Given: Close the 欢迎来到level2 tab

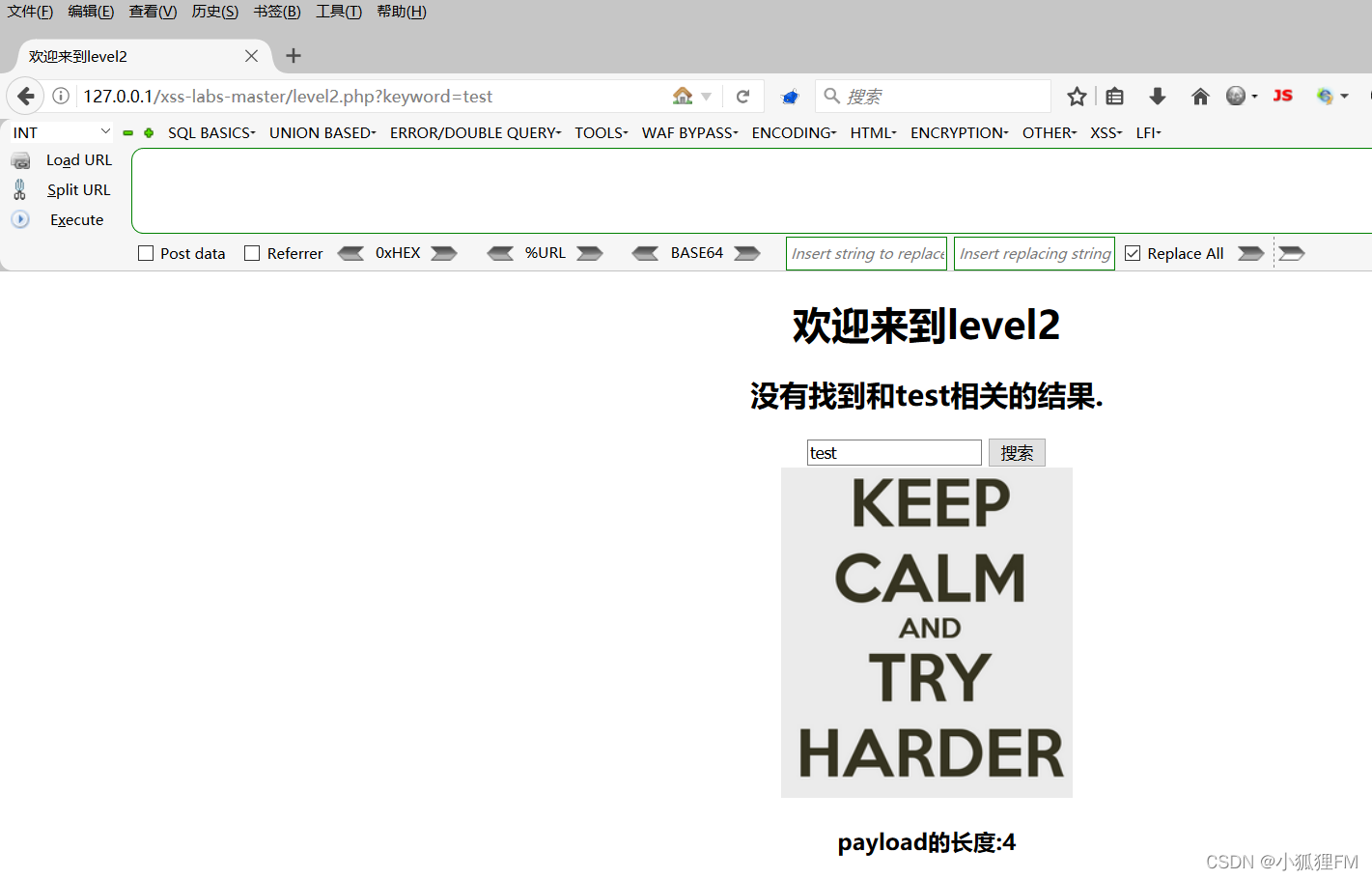Looking at the screenshot, I should click(251, 56).
